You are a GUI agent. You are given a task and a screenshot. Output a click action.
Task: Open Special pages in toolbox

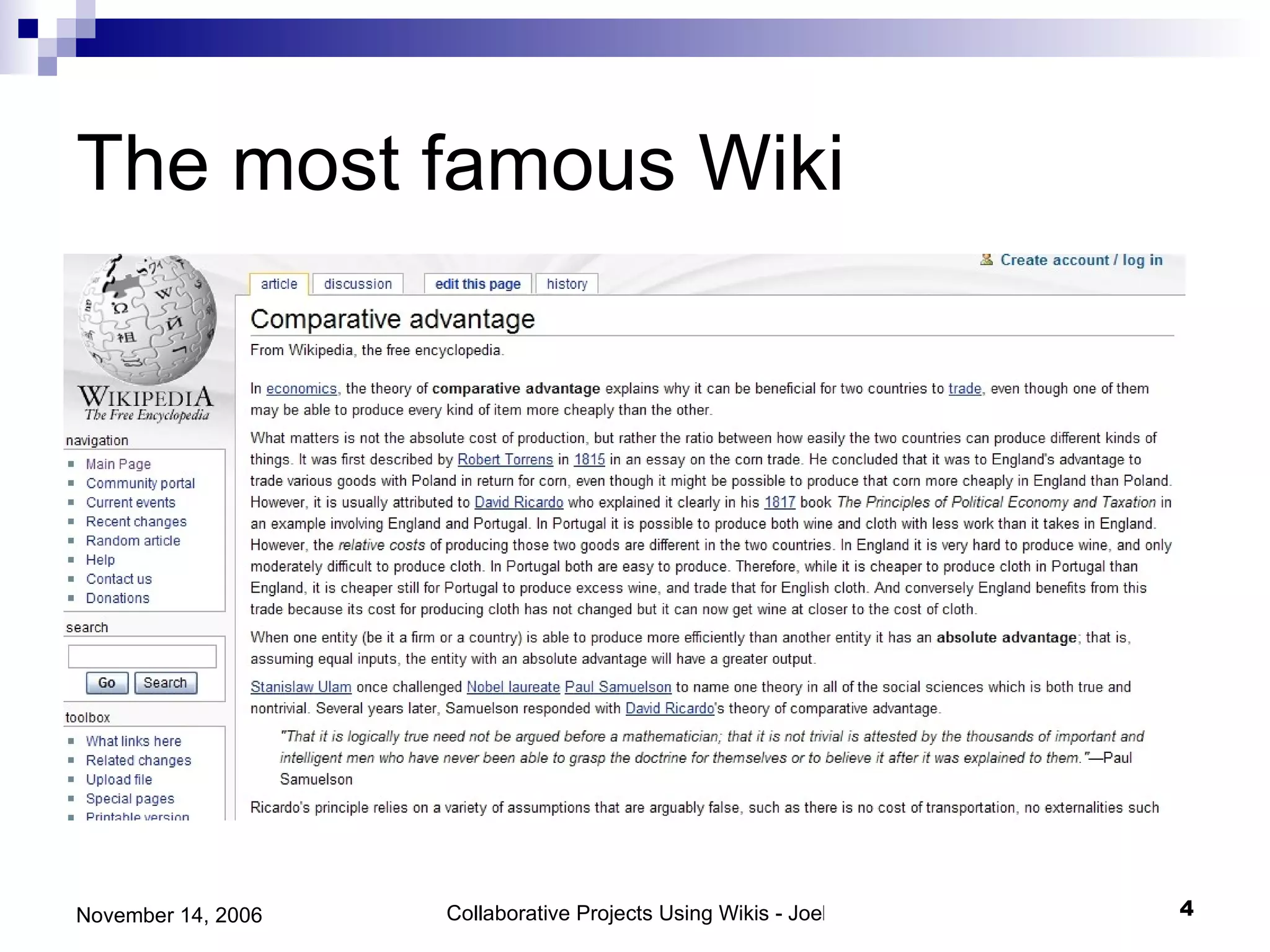tap(130, 799)
